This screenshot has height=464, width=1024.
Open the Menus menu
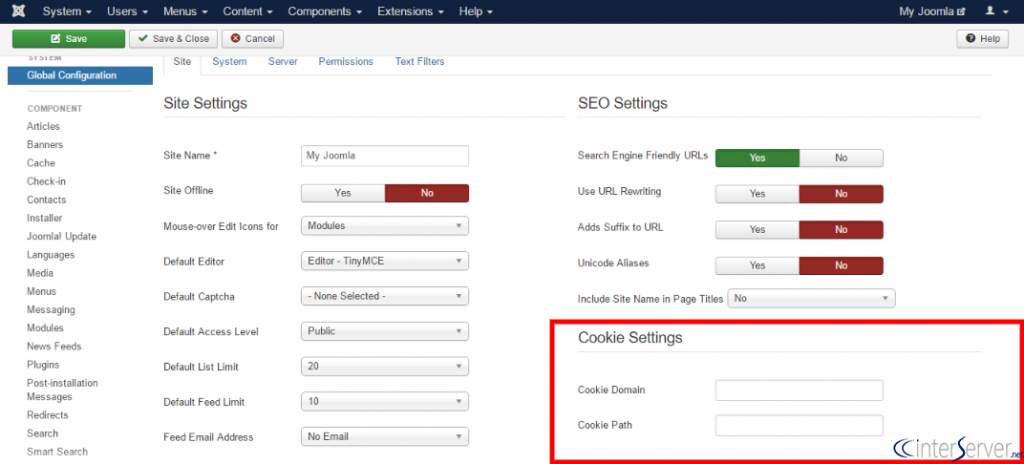pos(185,11)
